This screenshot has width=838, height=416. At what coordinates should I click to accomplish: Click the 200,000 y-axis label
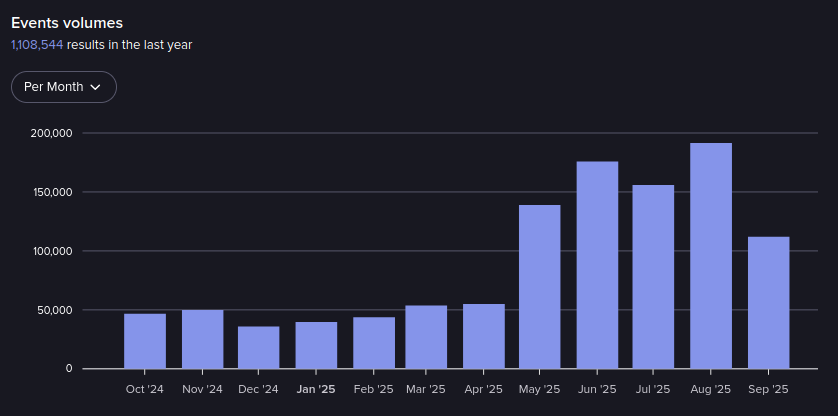click(51, 133)
